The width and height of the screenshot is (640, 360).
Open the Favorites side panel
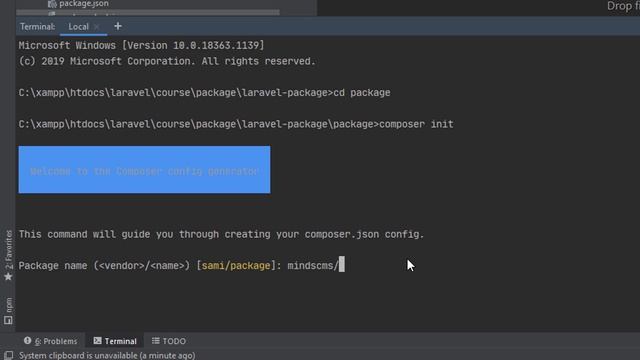click(8, 256)
